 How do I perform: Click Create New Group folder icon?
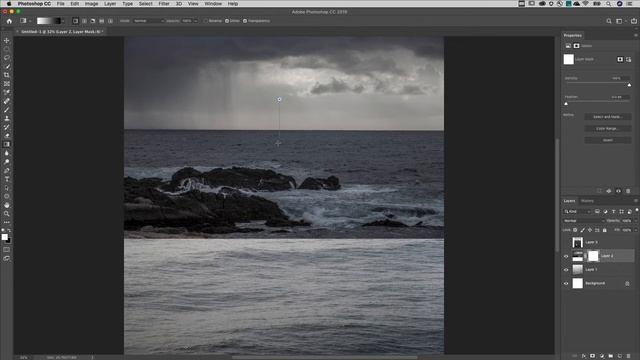tap(611, 356)
